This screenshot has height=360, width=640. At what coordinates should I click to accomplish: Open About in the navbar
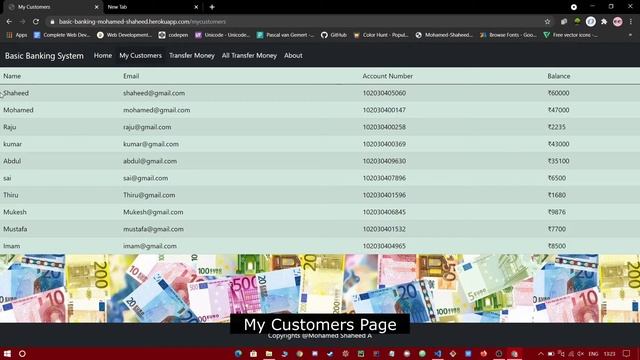(x=293, y=56)
